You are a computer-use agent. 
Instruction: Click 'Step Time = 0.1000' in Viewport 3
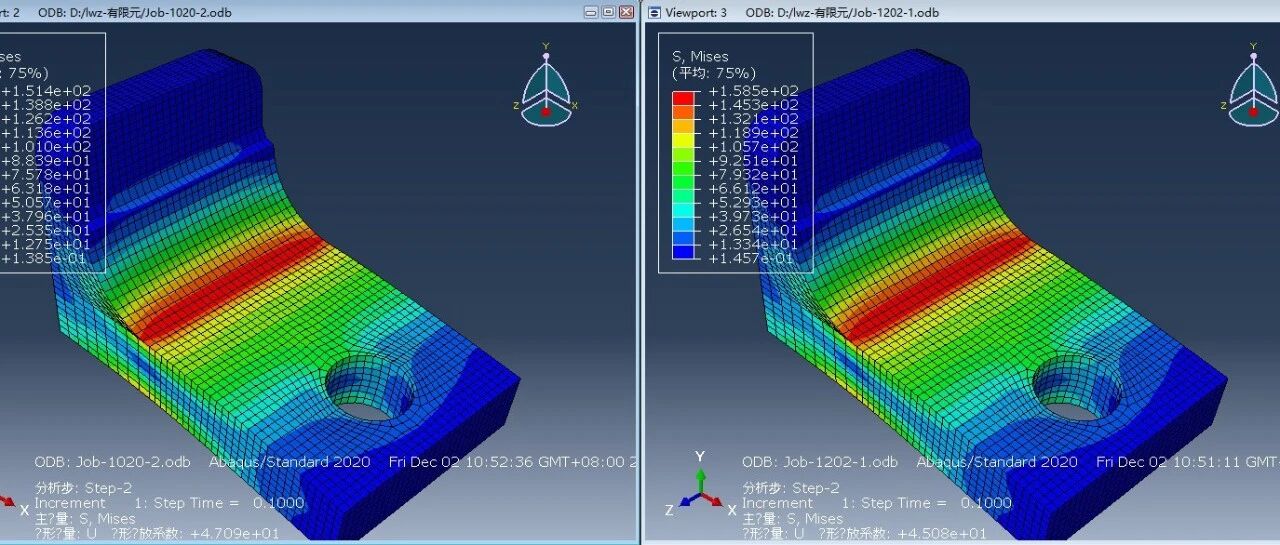(937, 503)
